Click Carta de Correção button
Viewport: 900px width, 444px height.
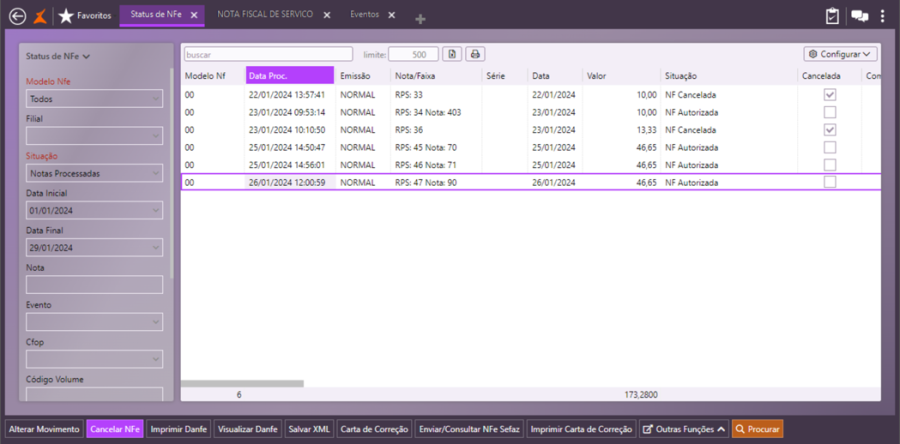point(374,429)
